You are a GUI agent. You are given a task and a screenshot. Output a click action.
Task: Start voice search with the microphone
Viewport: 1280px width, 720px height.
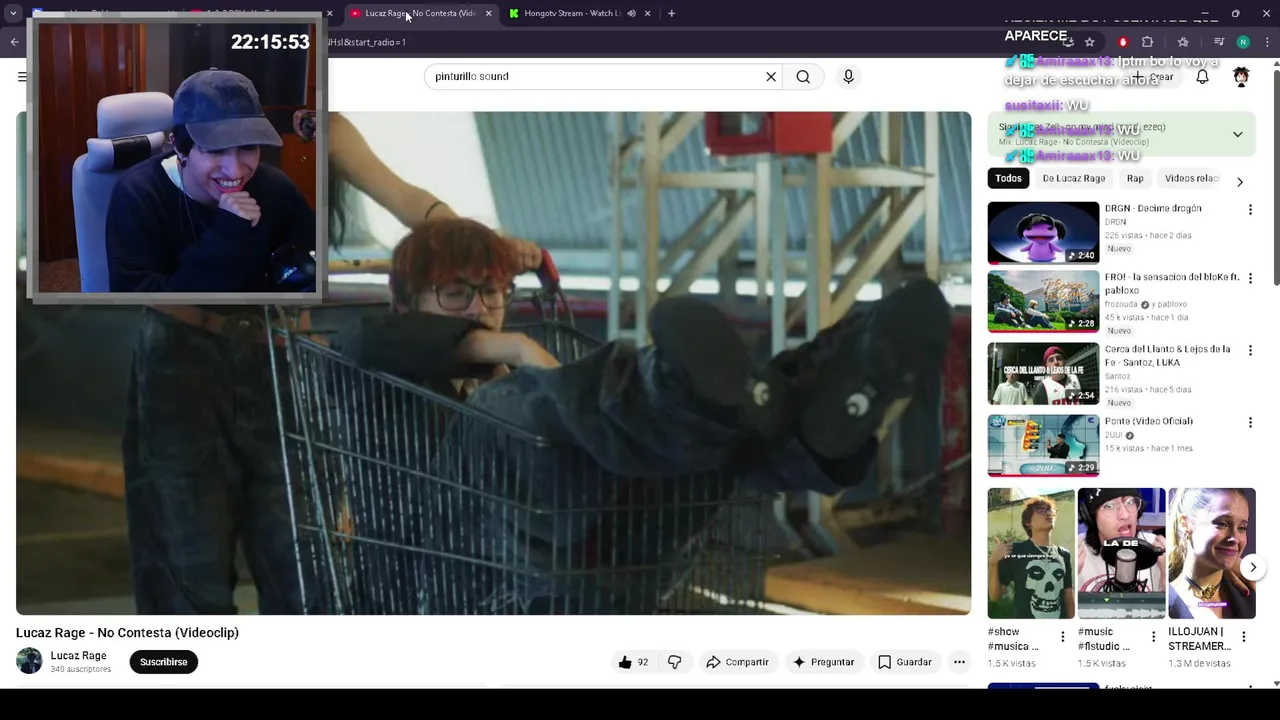pyautogui.click(x=848, y=77)
